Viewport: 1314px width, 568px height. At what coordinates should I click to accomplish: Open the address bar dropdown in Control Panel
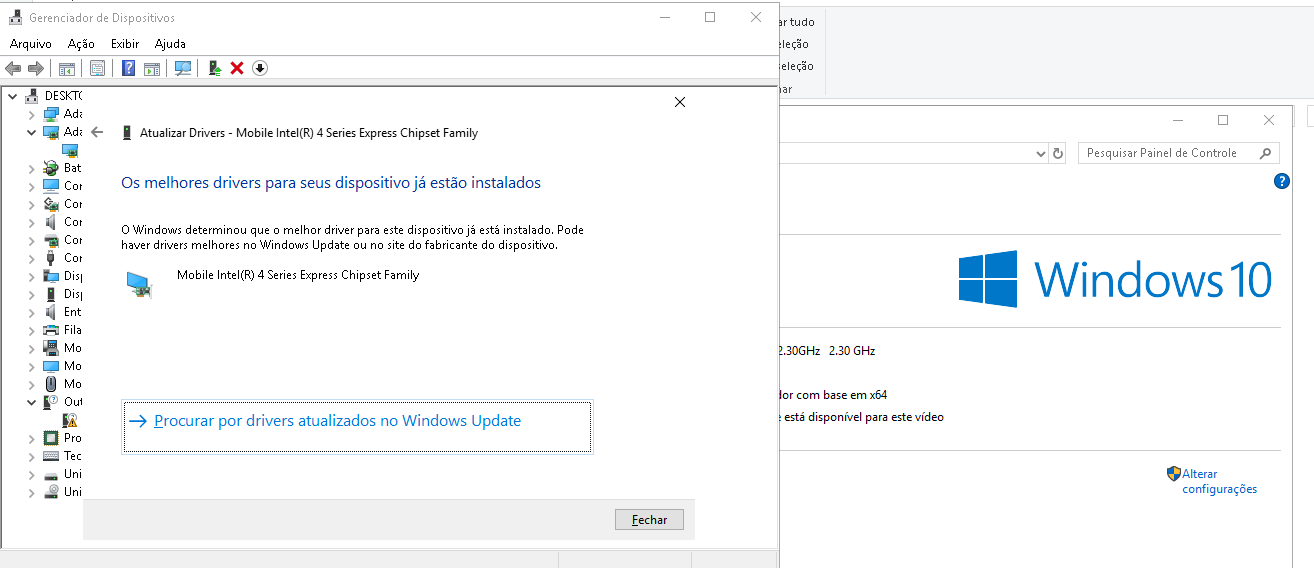[1040, 154]
